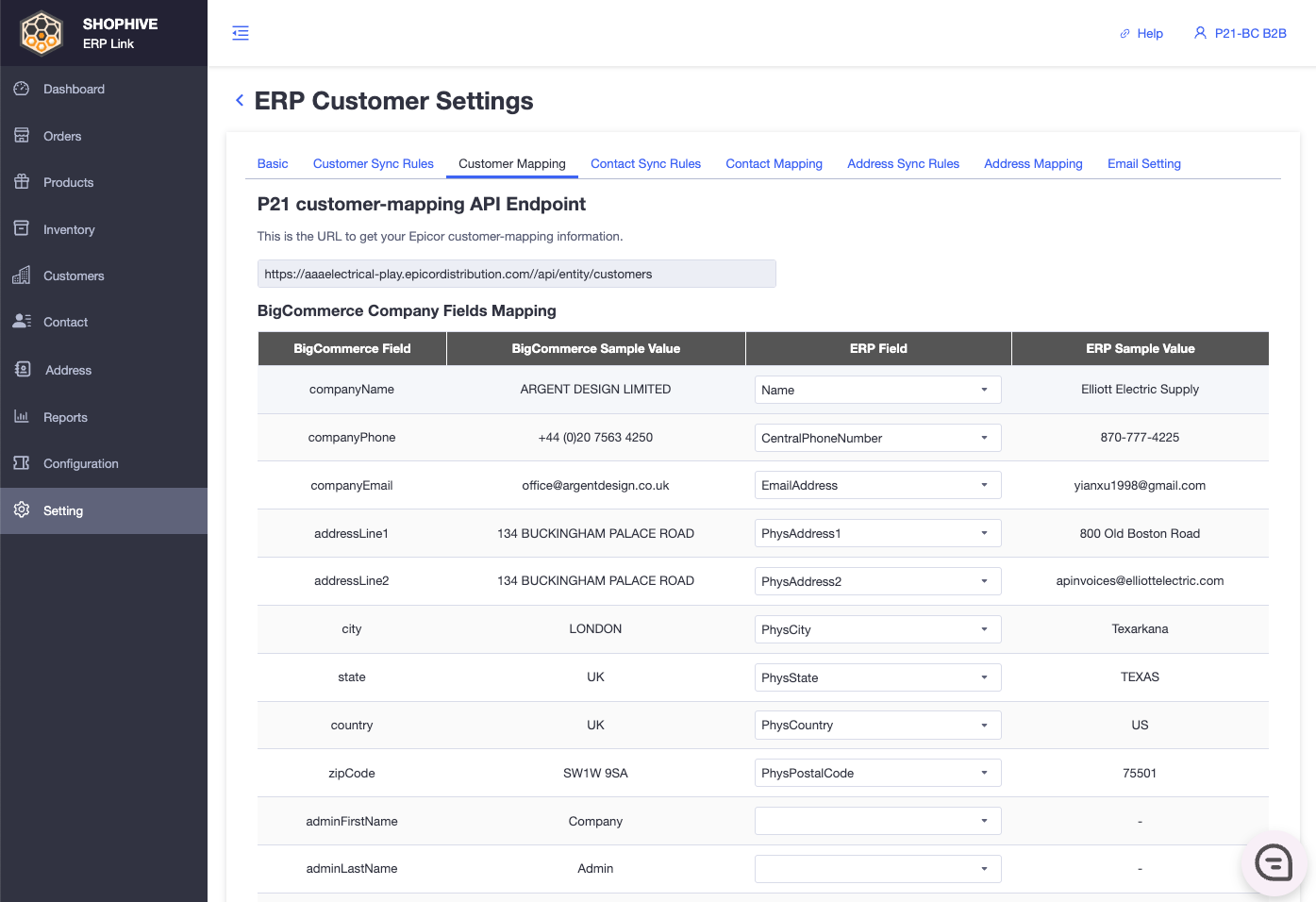Click the Configuration sidebar icon
This screenshot has width=1316, height=902.
tap(22, 462)
